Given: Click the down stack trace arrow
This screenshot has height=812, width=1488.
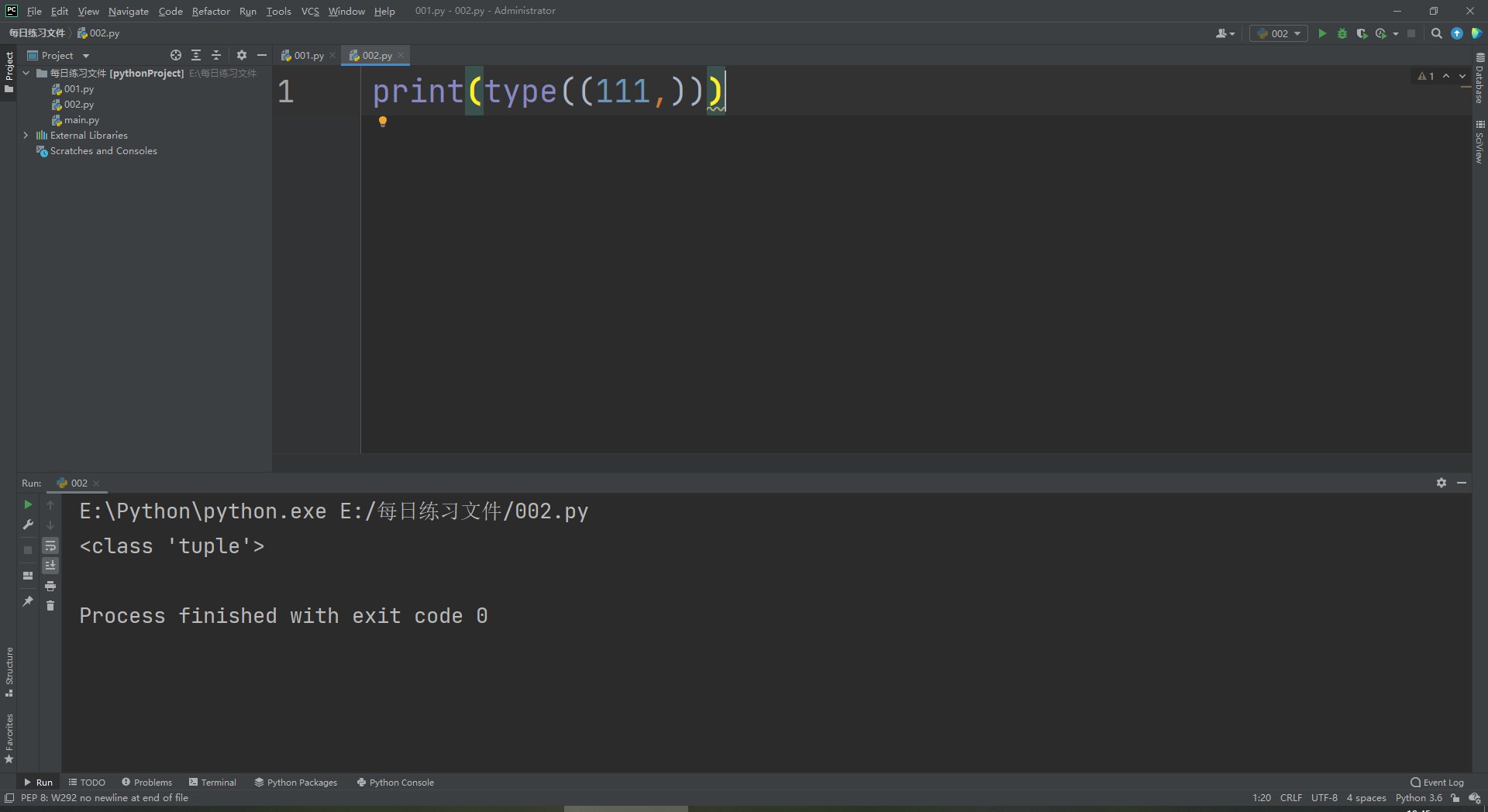Looking at the screenshot, I should coord(50,525).
